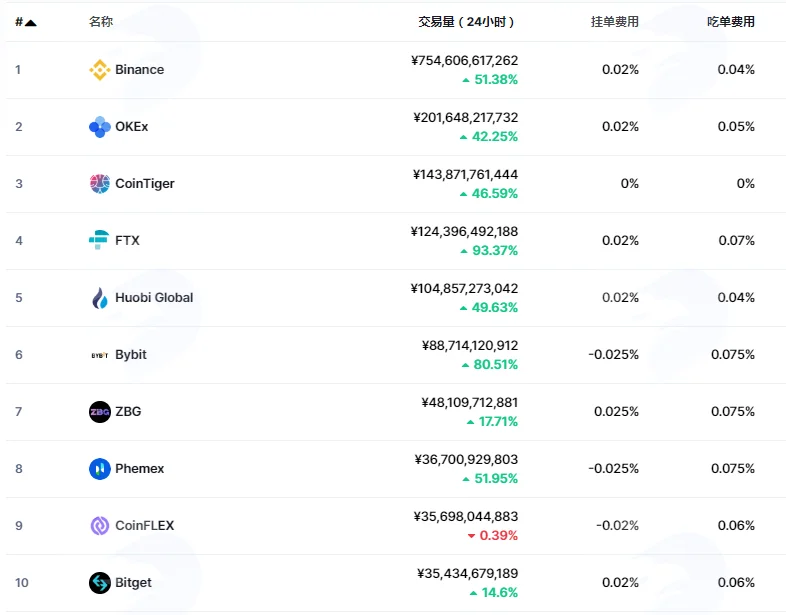
Task: Open the Binance exchange name link
Action: pos(139,70)
